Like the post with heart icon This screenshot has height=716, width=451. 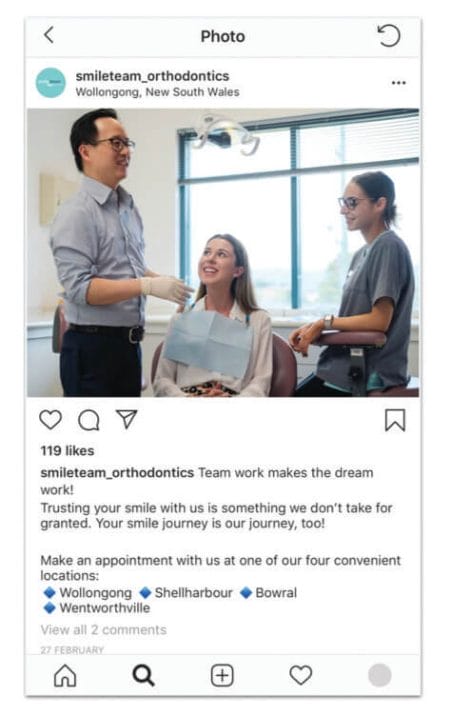pyautogui.click(x=50, y=420)
